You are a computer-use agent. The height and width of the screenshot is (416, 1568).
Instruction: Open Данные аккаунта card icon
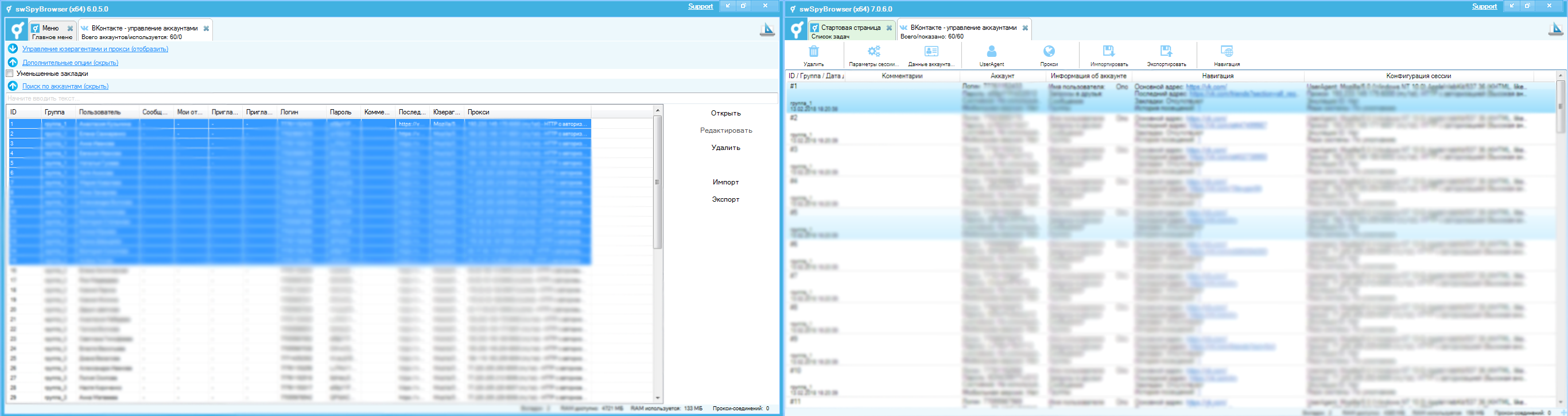click(931, 52)
